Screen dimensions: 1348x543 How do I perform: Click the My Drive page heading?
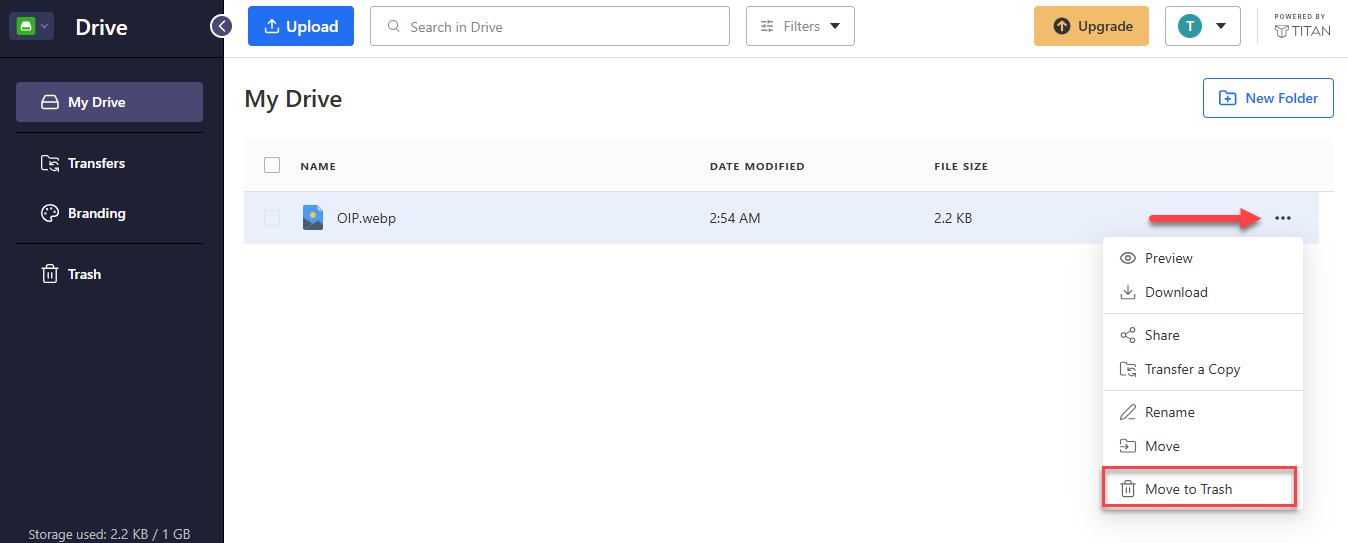pyautogui.click(x=293, y=99)
